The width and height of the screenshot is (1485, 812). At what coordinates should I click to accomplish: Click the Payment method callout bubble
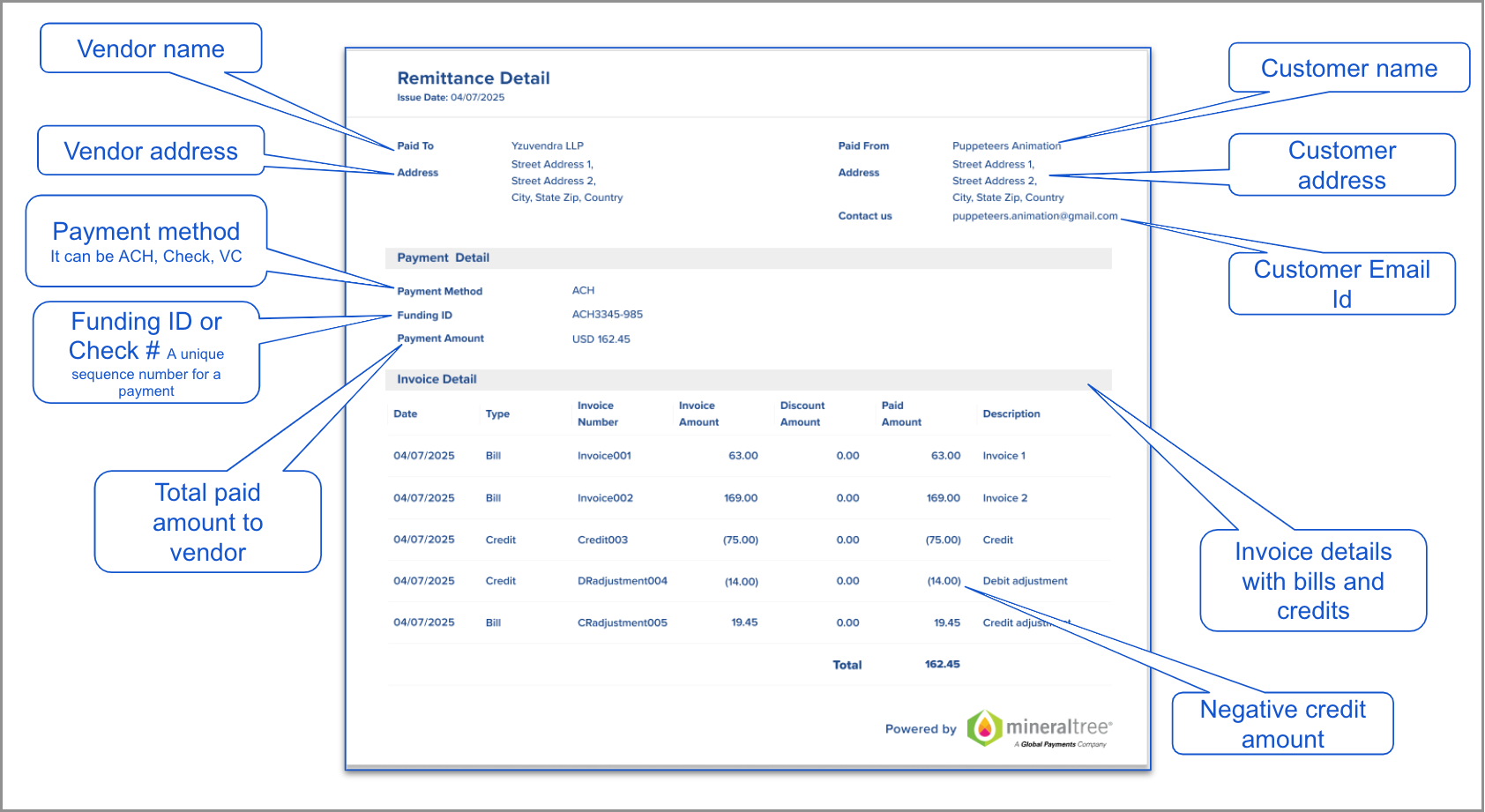[x=146, y=242]
